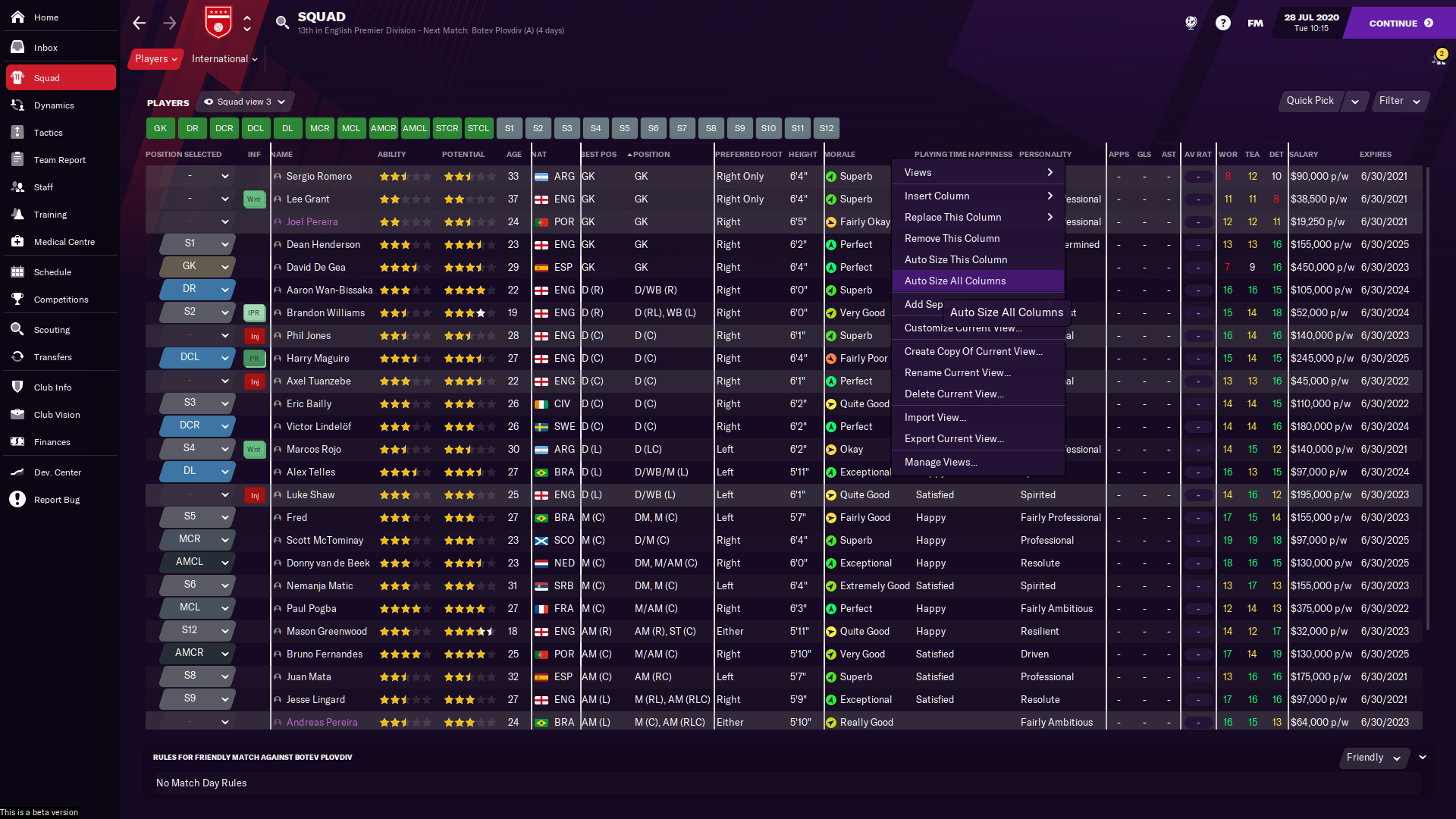Viewport: 1456px width, 819px height.
Task: Sort by the Salary column header
Action: click(1304, 154)
